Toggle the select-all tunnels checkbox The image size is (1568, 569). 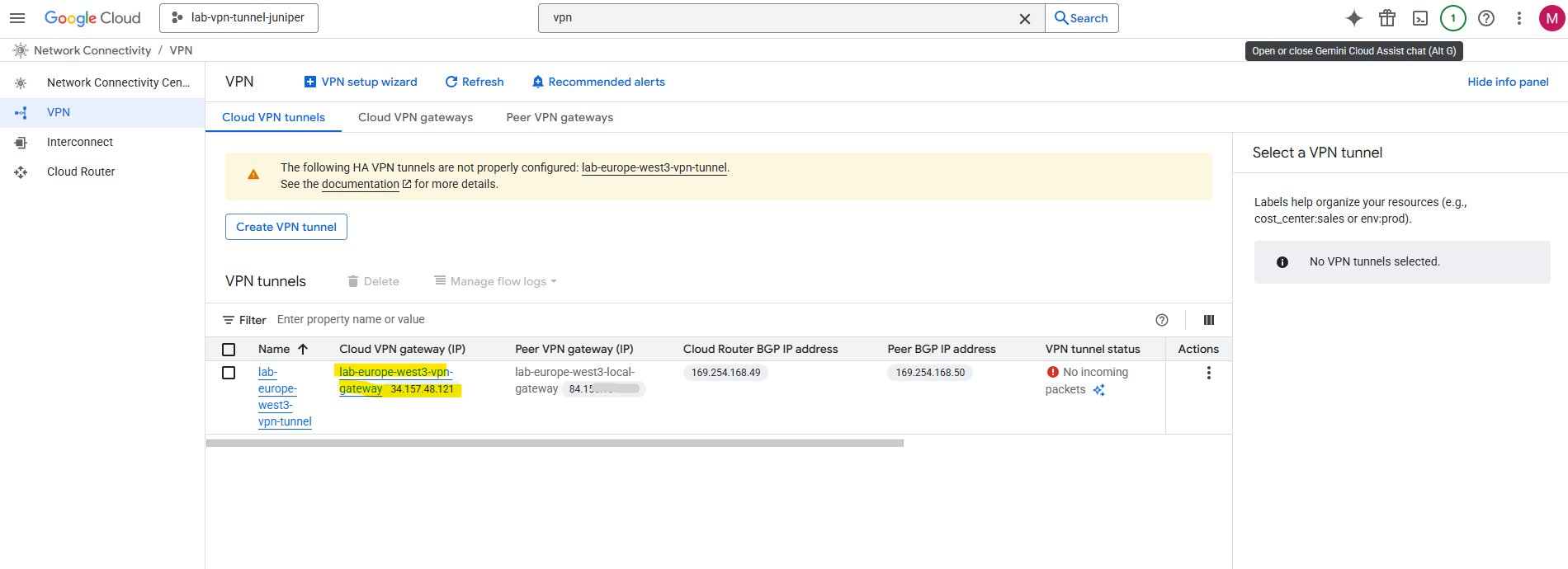tap(229, 350)
